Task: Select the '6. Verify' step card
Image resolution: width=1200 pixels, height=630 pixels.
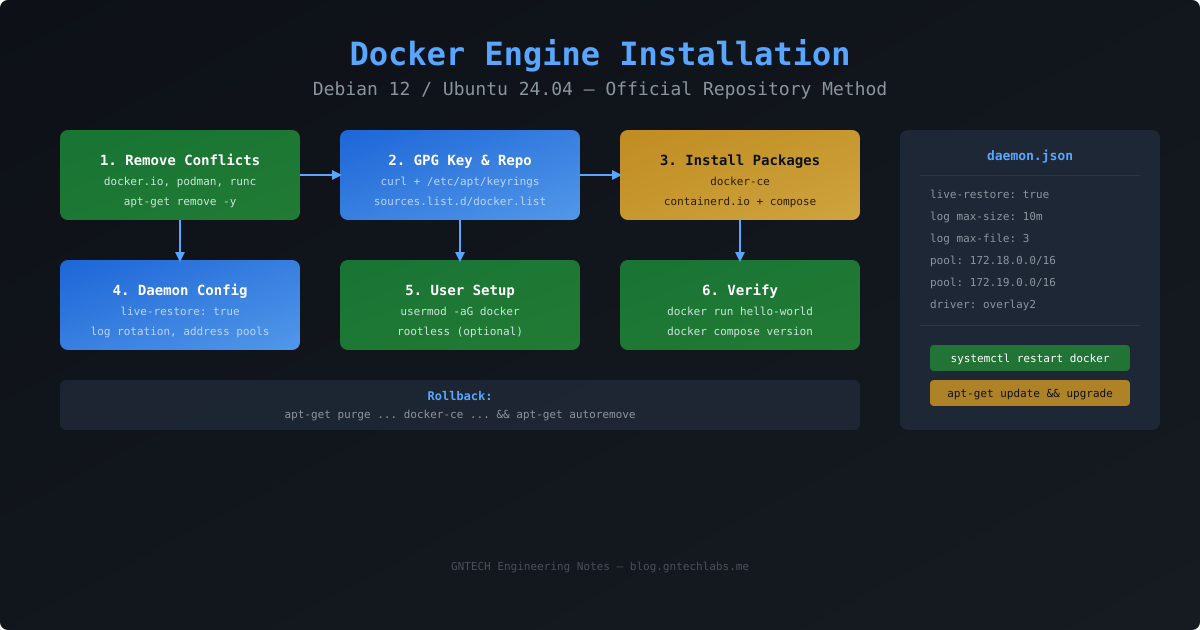Action: (x=740, y=305)
